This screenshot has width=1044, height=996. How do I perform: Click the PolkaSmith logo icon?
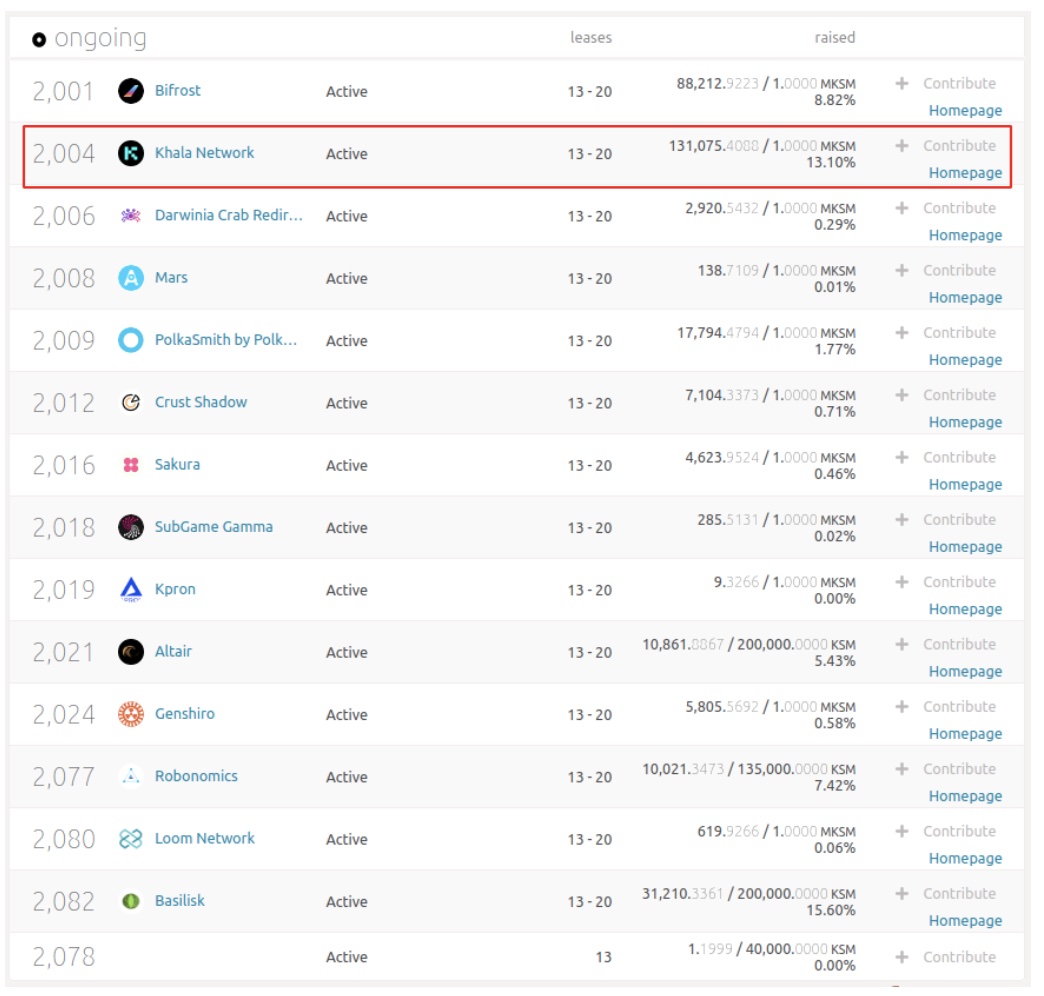pyautogui.click(x=130, y=340)
